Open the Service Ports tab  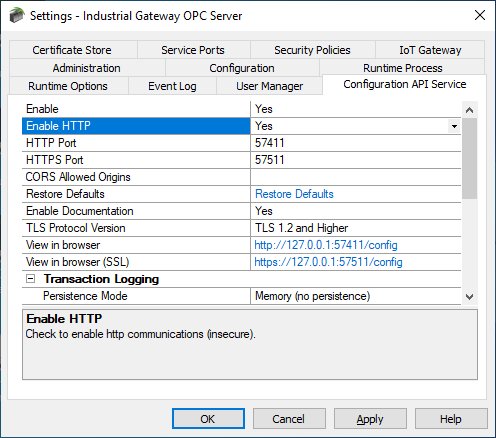coord(193,50)
